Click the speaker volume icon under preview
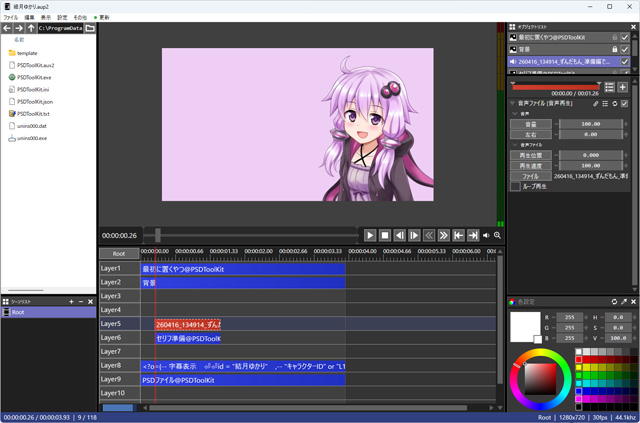 pyautogui.click(x=486, y=235)
